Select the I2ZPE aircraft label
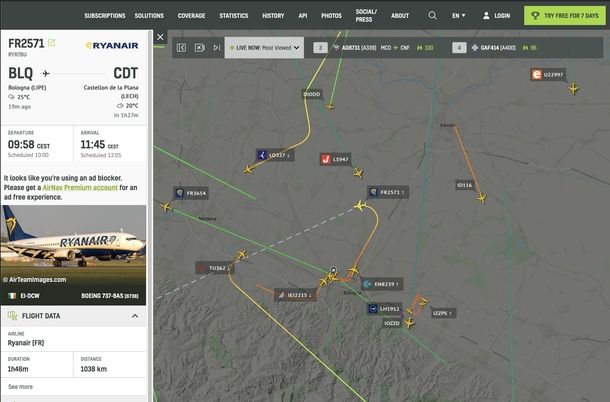This screenshot has width=610, height=402. pos(443,313)
